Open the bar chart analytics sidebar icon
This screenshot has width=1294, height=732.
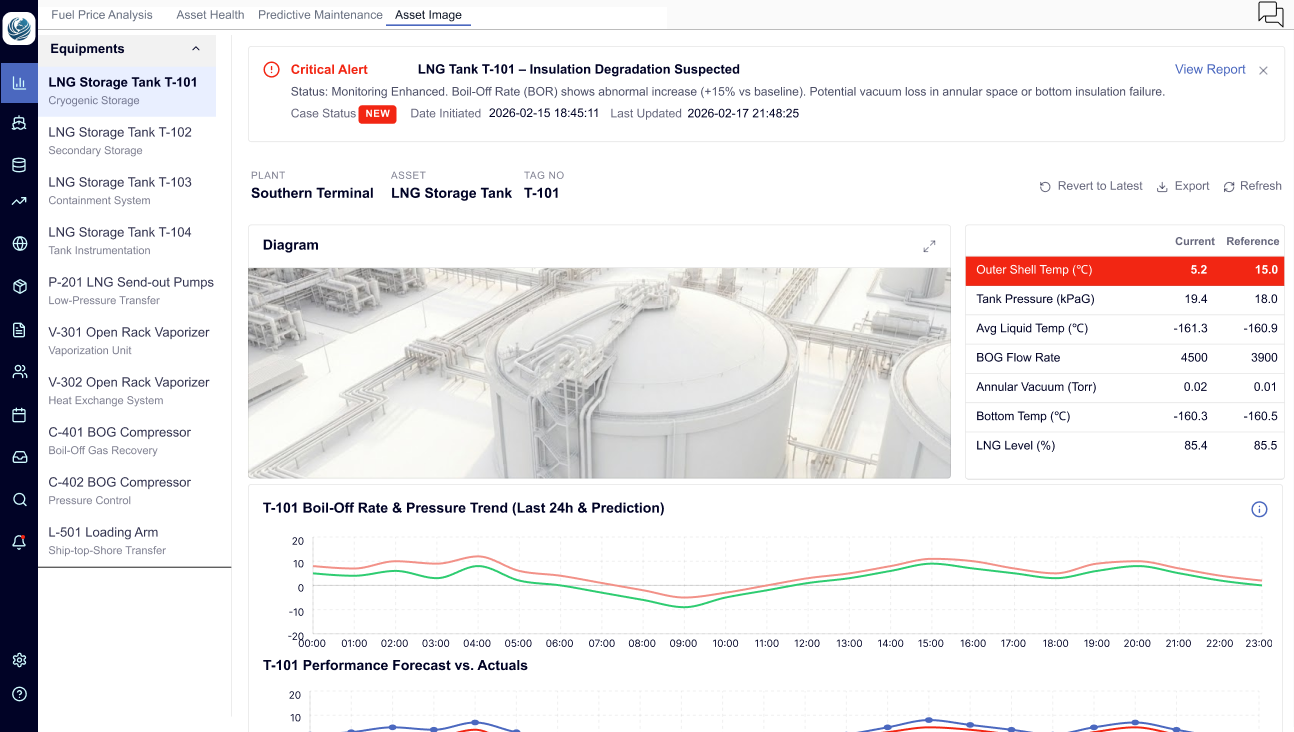[19, 83]
